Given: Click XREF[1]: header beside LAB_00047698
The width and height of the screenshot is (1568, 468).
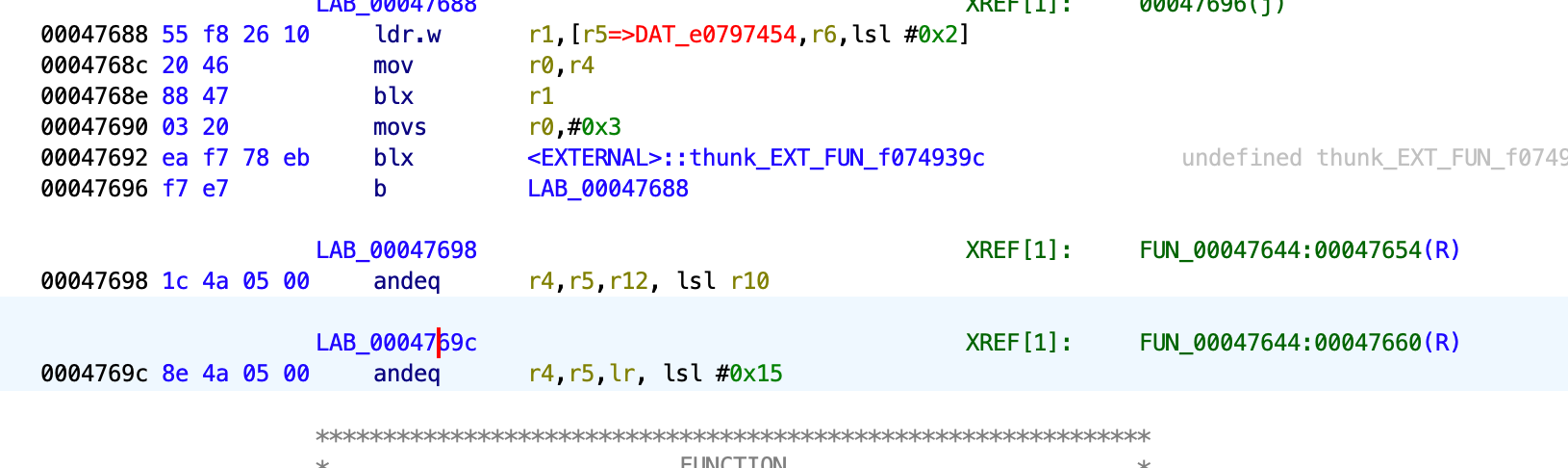Looking at the screenshot, I should (1019, 250).
